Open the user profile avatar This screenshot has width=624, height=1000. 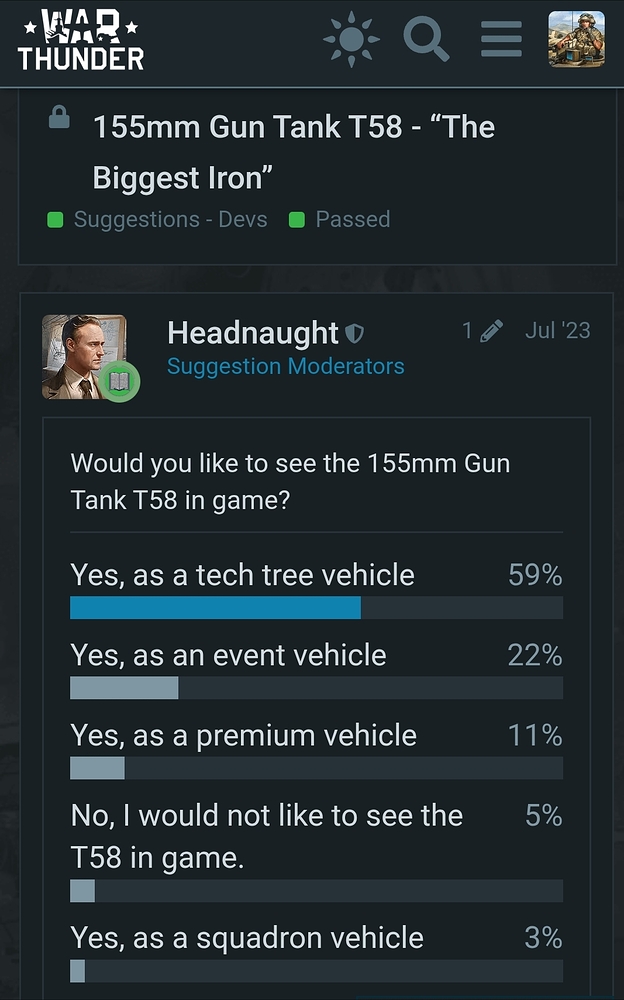coord(577,39)
